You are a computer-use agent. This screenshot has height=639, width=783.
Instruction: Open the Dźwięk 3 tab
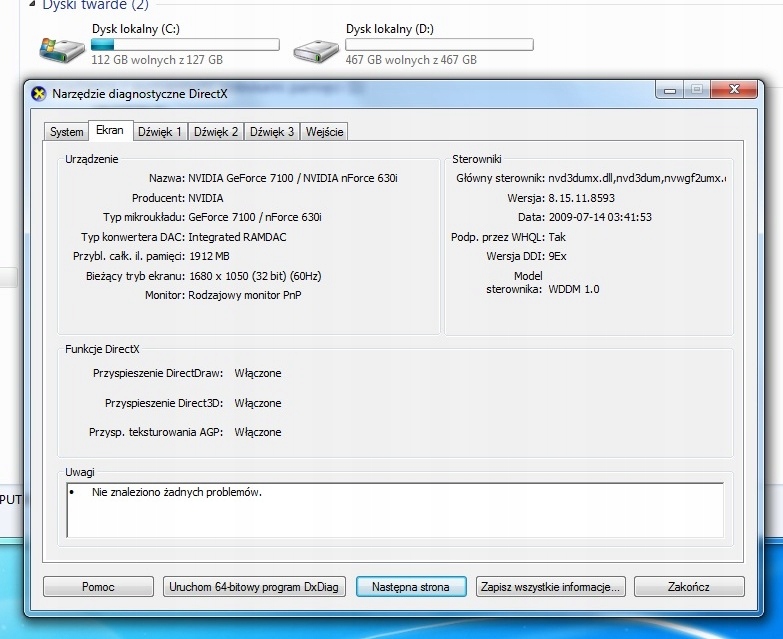(x=272, y=132)
